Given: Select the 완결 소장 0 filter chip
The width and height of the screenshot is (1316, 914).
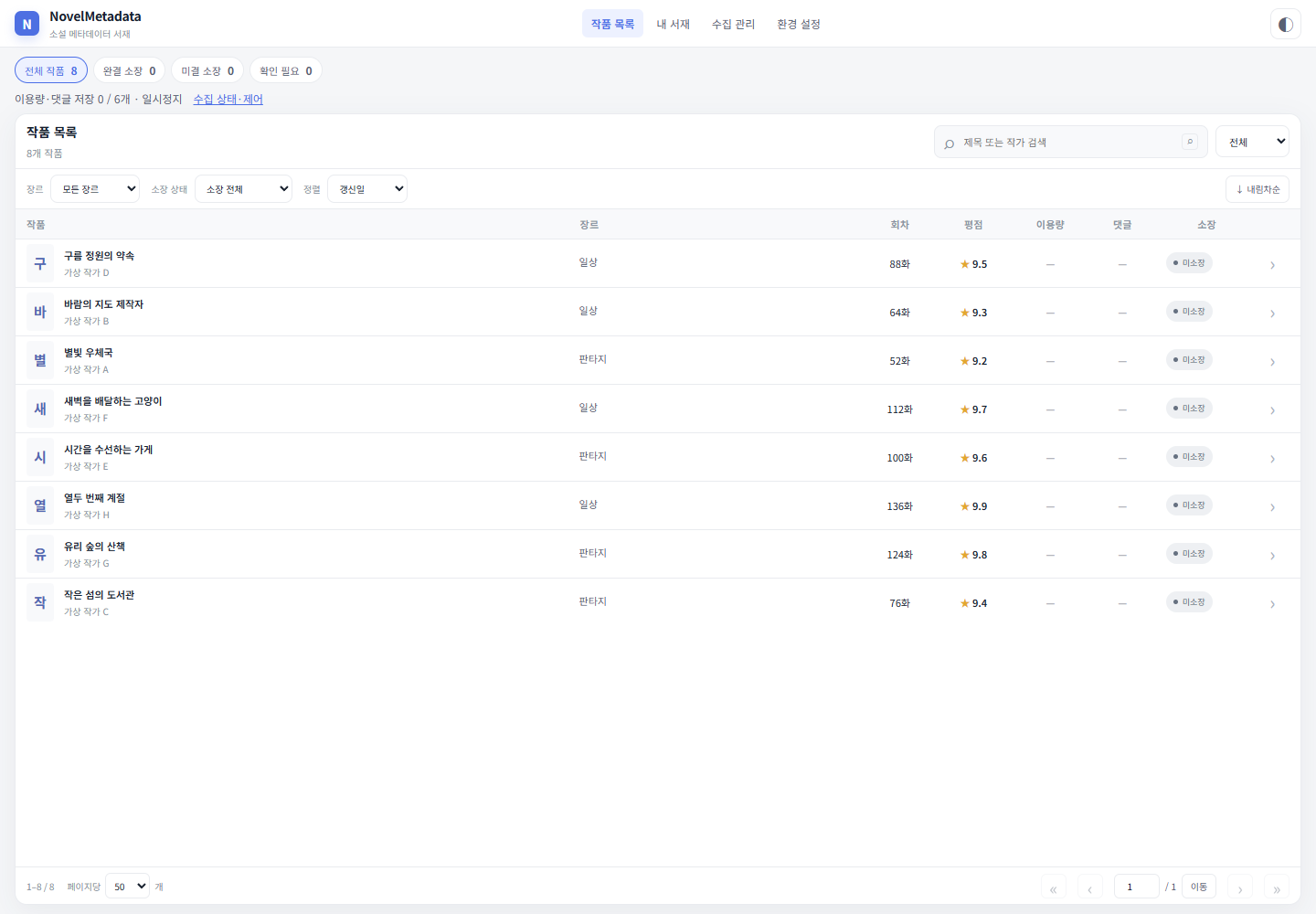Looking at the screenshot, I should [x=129, y=70].
